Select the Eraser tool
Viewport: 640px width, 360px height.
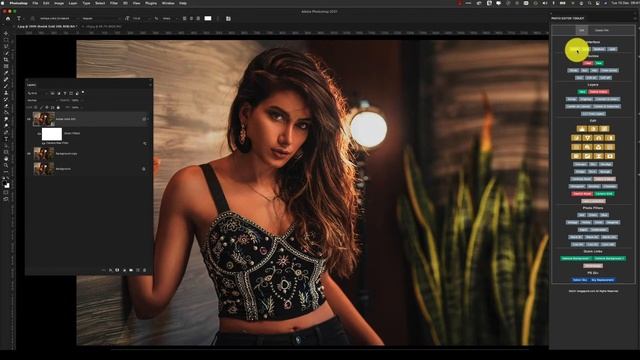tap(6, 106)
